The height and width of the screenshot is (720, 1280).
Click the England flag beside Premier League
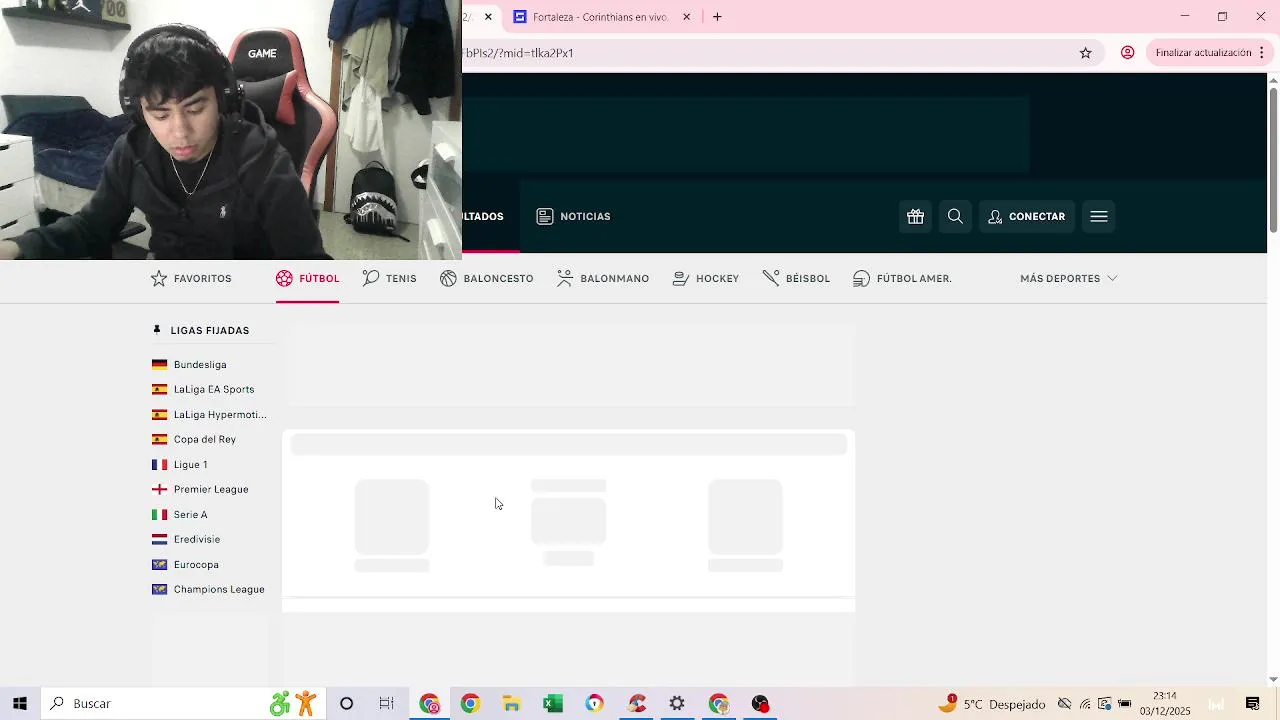[159, 489]
